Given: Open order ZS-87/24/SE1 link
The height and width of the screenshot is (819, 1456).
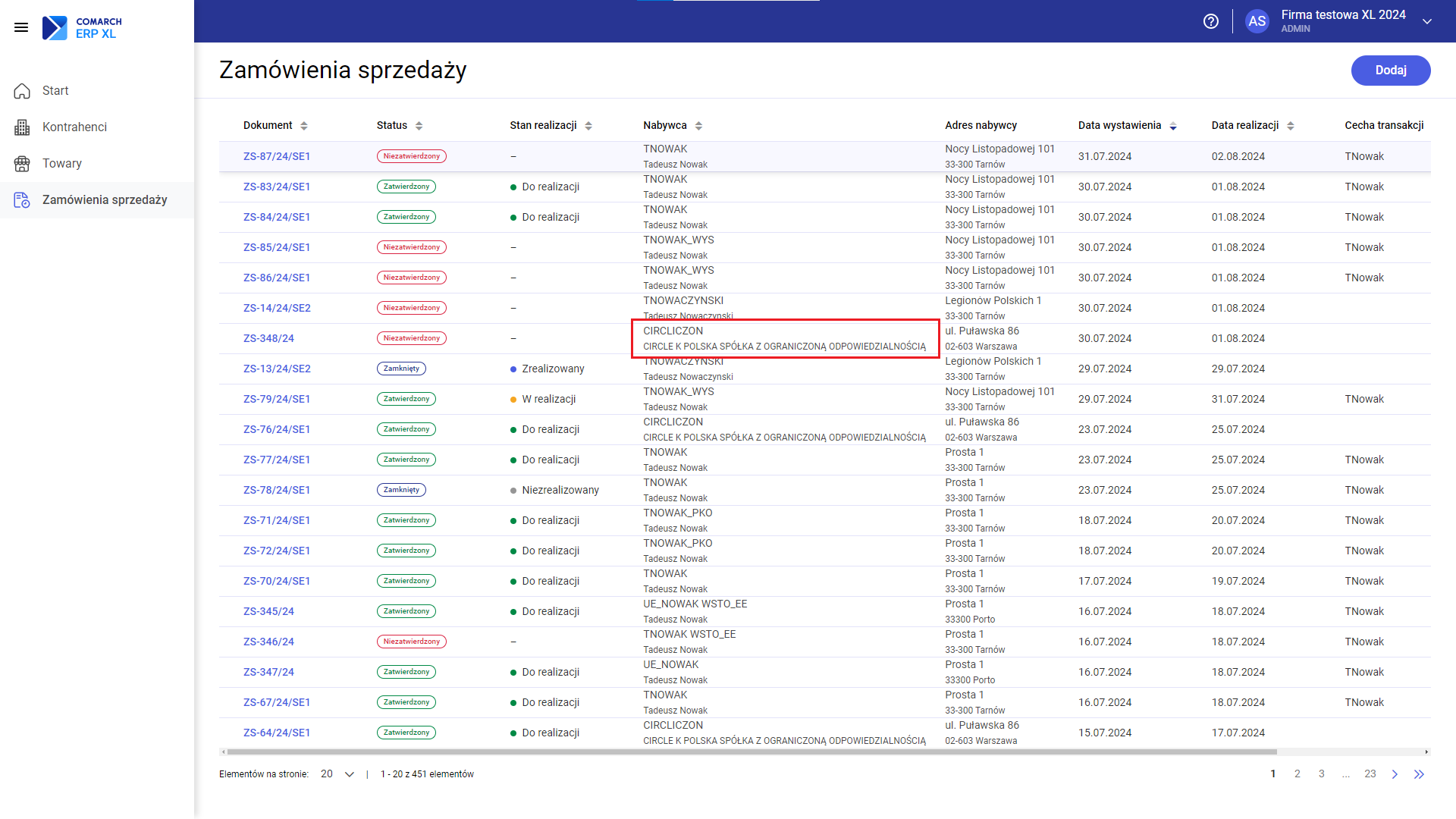Looking at the screenshot, I should tap(277, 156).
